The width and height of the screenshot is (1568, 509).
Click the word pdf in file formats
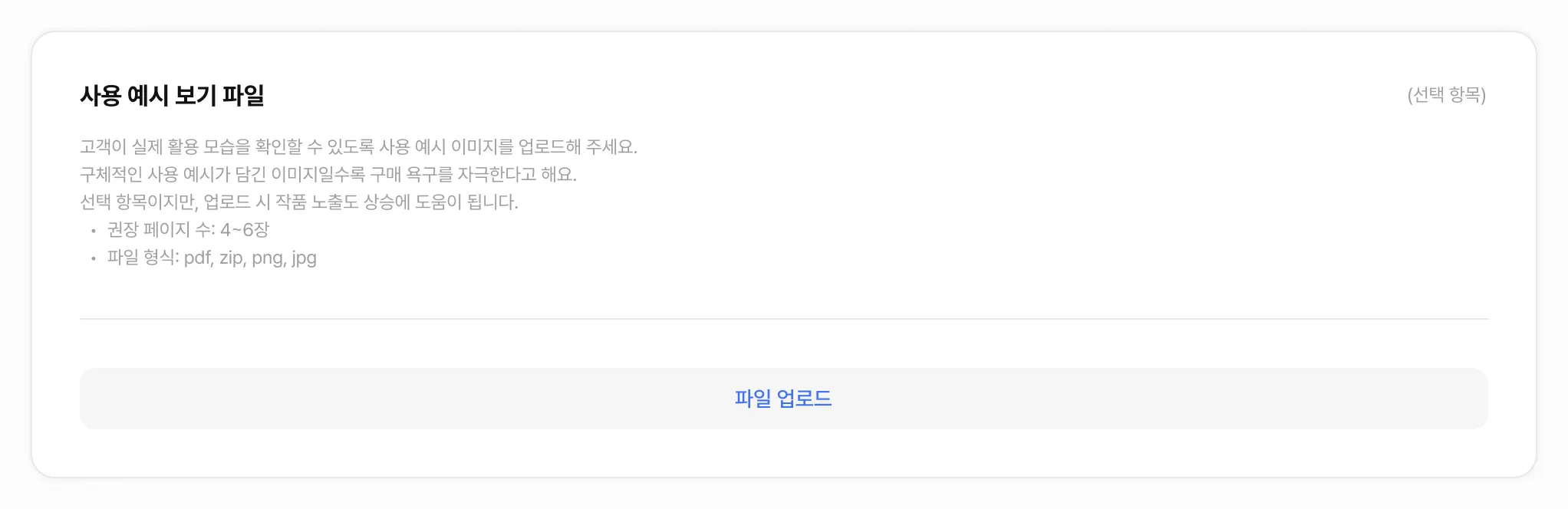[198, 258]
